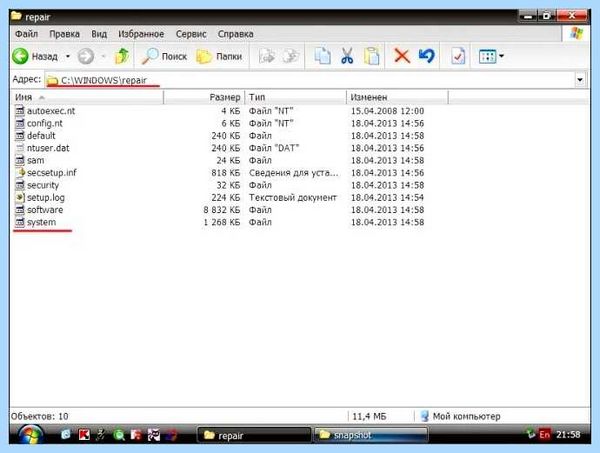Select the default file
This screenshot has height=453, width=600.
coord(41,136)
